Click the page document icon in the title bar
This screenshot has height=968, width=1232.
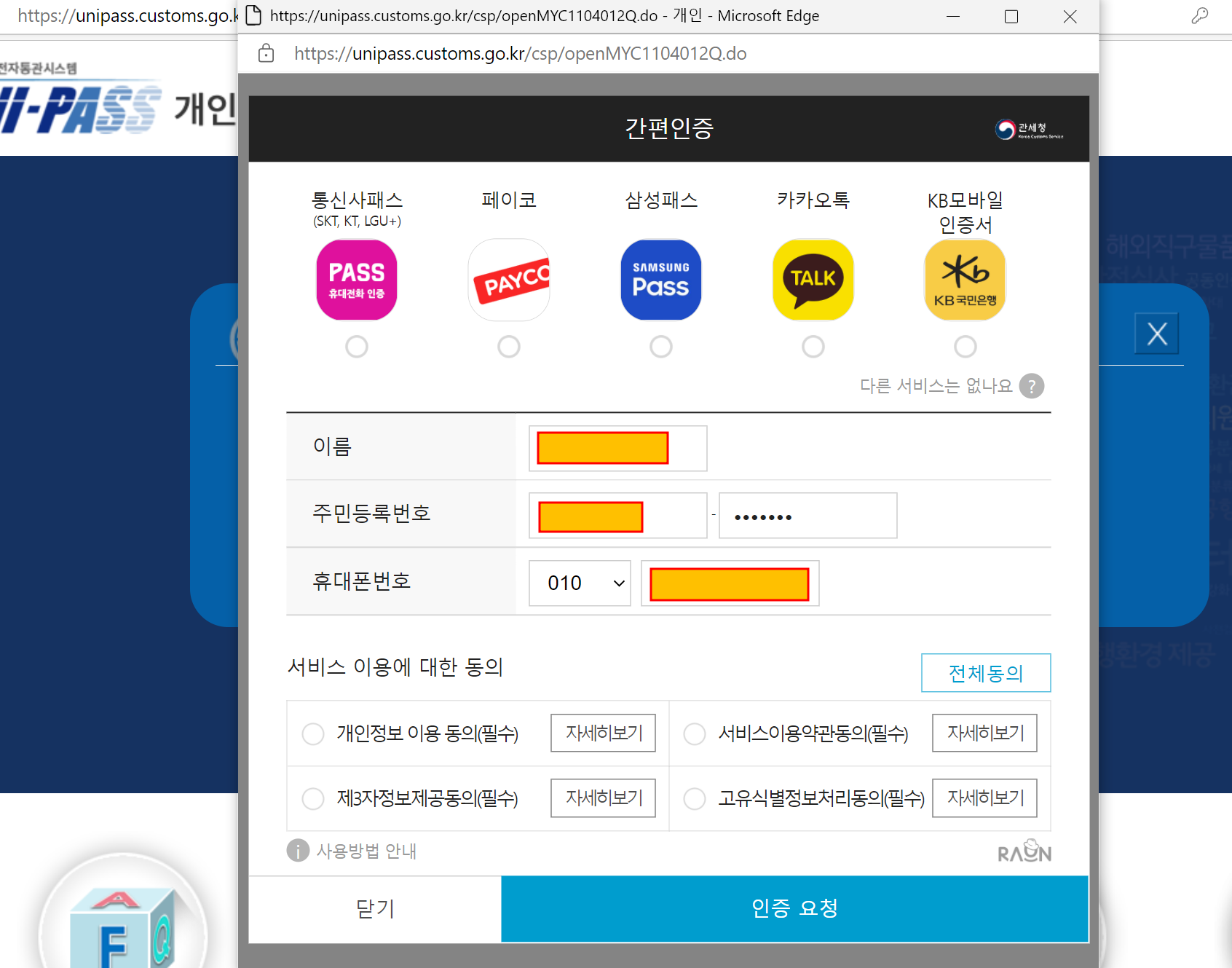click(253, 15)
